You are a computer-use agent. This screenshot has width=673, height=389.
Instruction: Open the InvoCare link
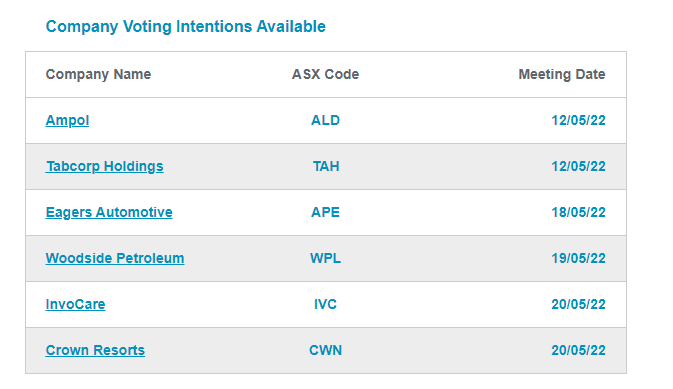76,304
